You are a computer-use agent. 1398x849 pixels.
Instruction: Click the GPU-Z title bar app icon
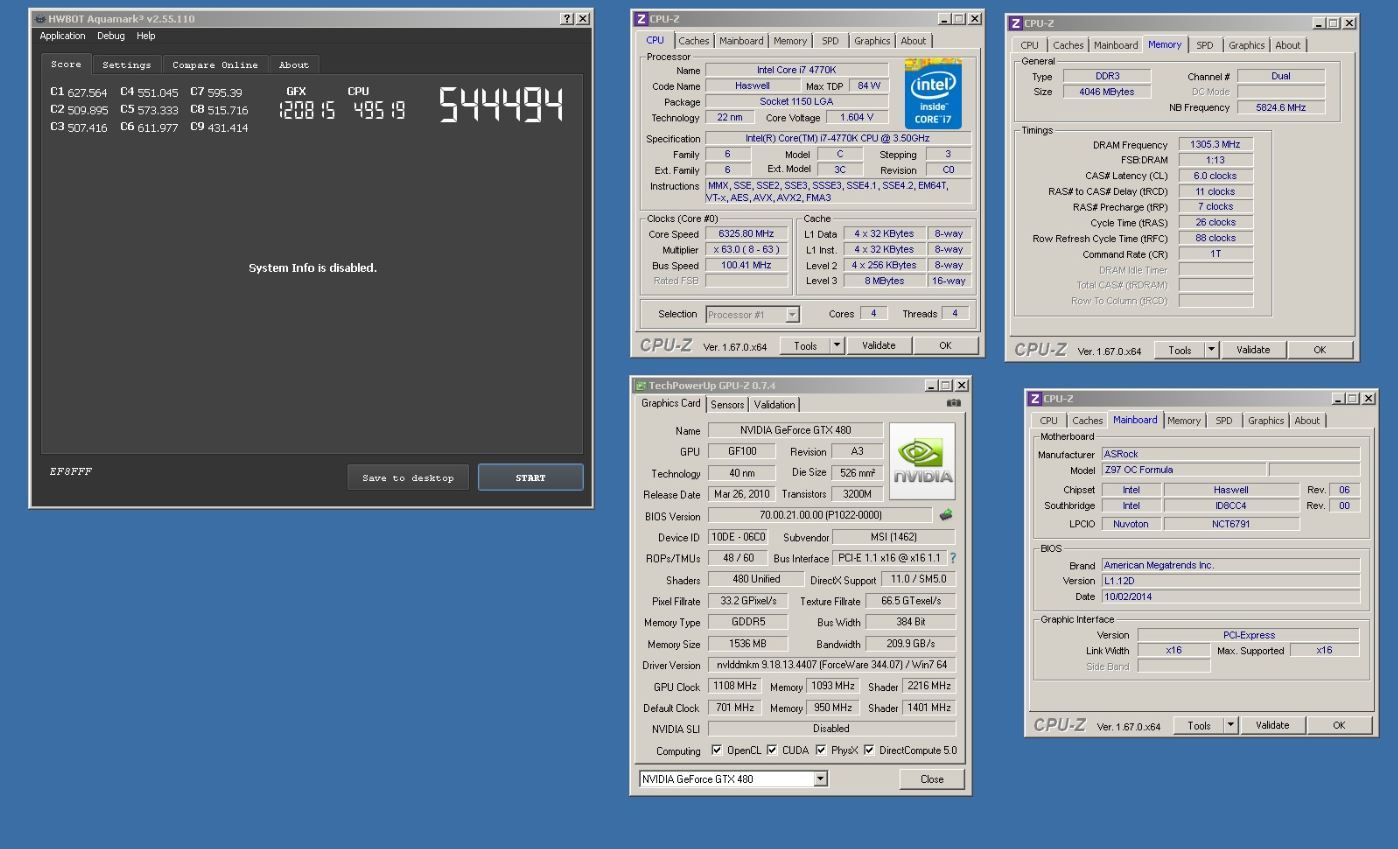click(641, 385)
